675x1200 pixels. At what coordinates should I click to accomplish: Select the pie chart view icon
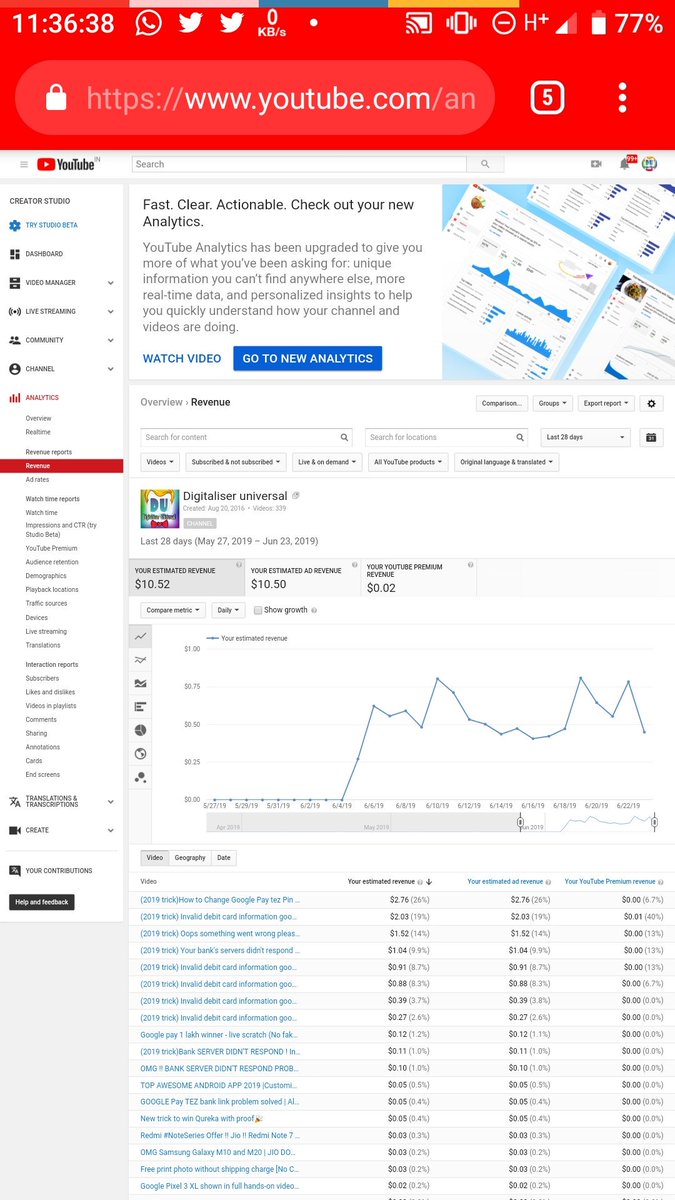pyautogui.click(x=141, y=730)
